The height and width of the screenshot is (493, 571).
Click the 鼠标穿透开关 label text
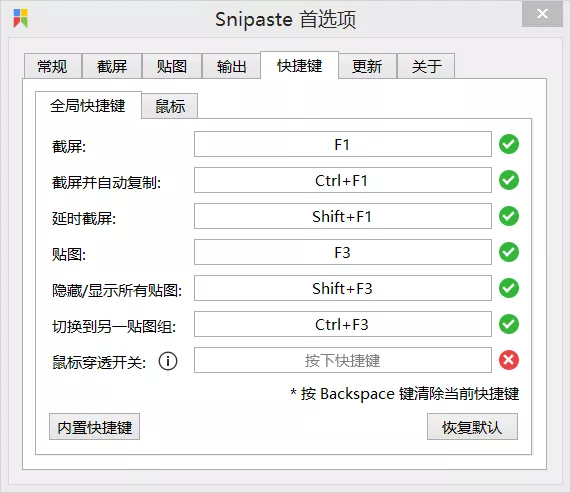click(x=99, y=362)
